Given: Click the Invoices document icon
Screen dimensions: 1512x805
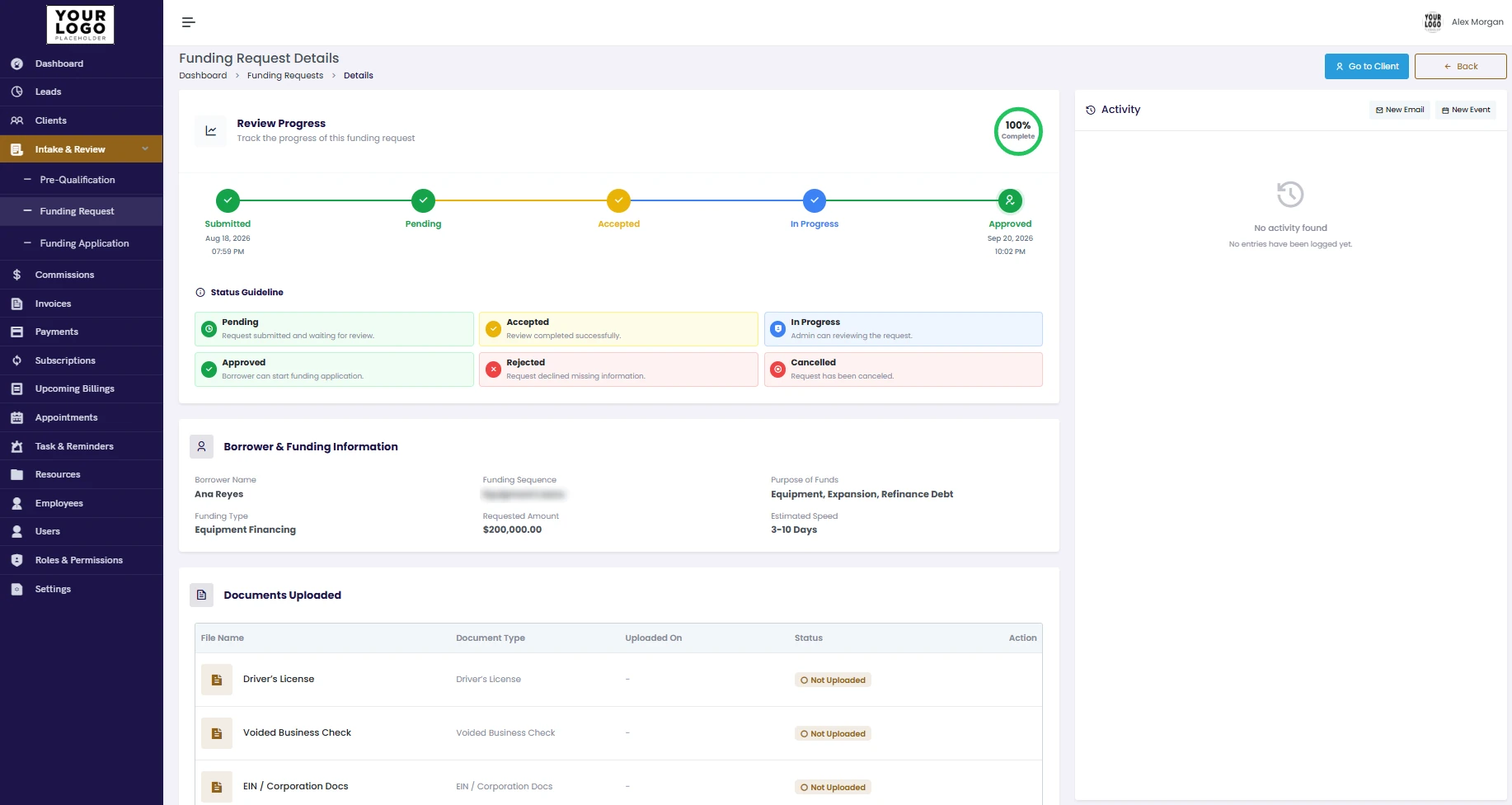Looking at the screenshot, I should 16,304.
